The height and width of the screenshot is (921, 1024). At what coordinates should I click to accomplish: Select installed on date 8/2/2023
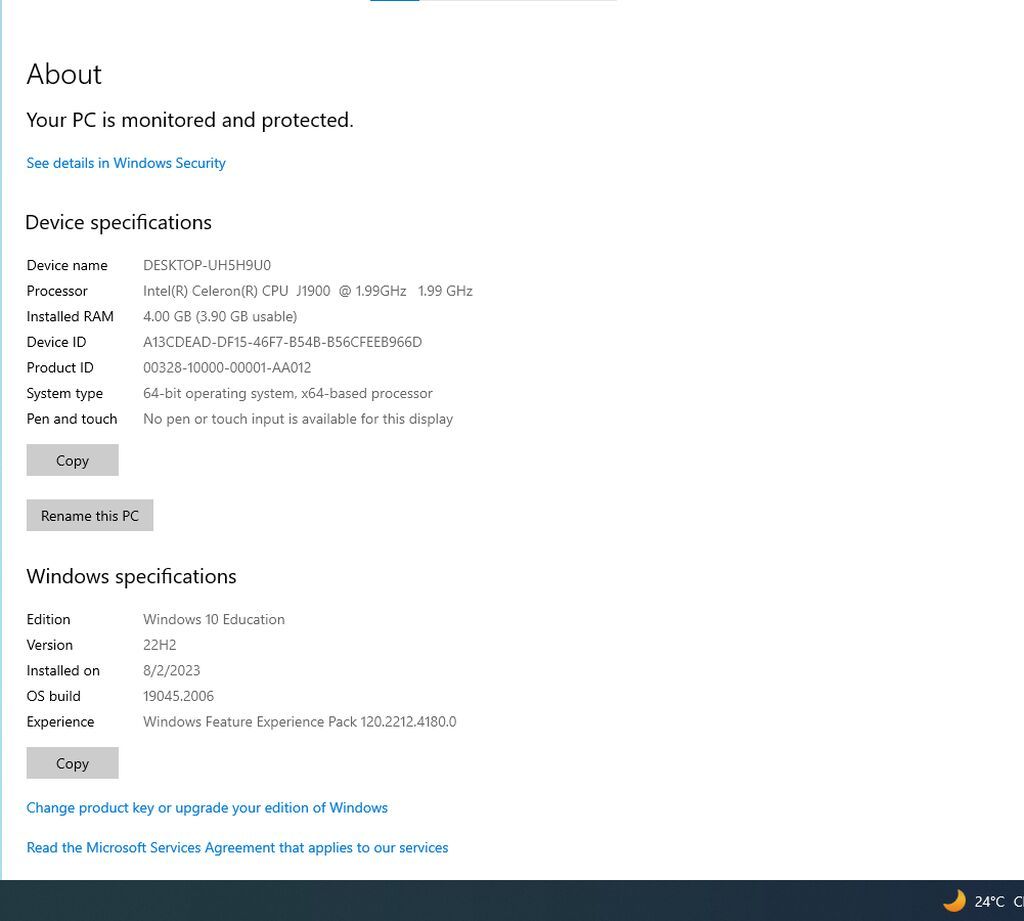[172, 670]
